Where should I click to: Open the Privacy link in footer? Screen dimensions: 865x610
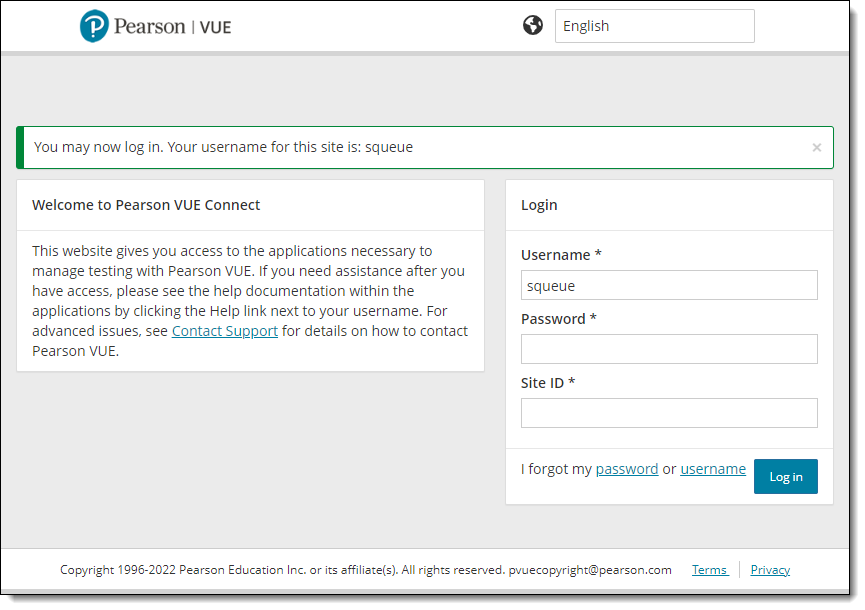click(770, 570)
